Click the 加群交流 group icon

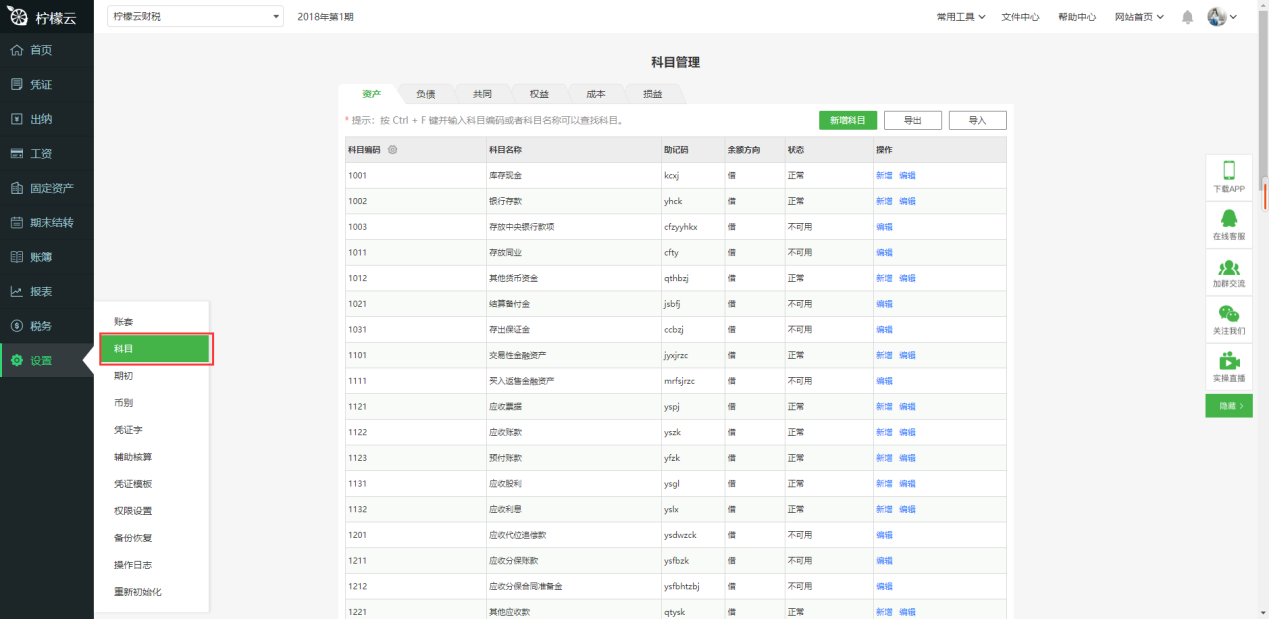tap(1229, 267)
